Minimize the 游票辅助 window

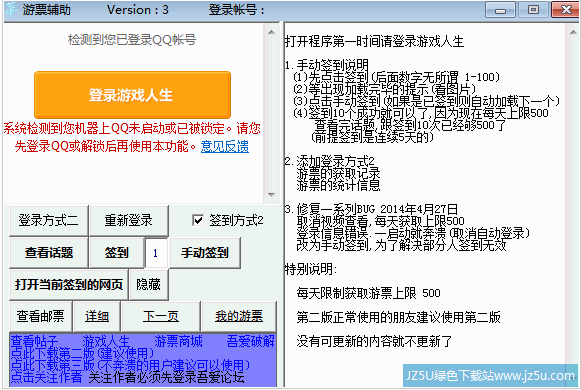tap(500, 10)
